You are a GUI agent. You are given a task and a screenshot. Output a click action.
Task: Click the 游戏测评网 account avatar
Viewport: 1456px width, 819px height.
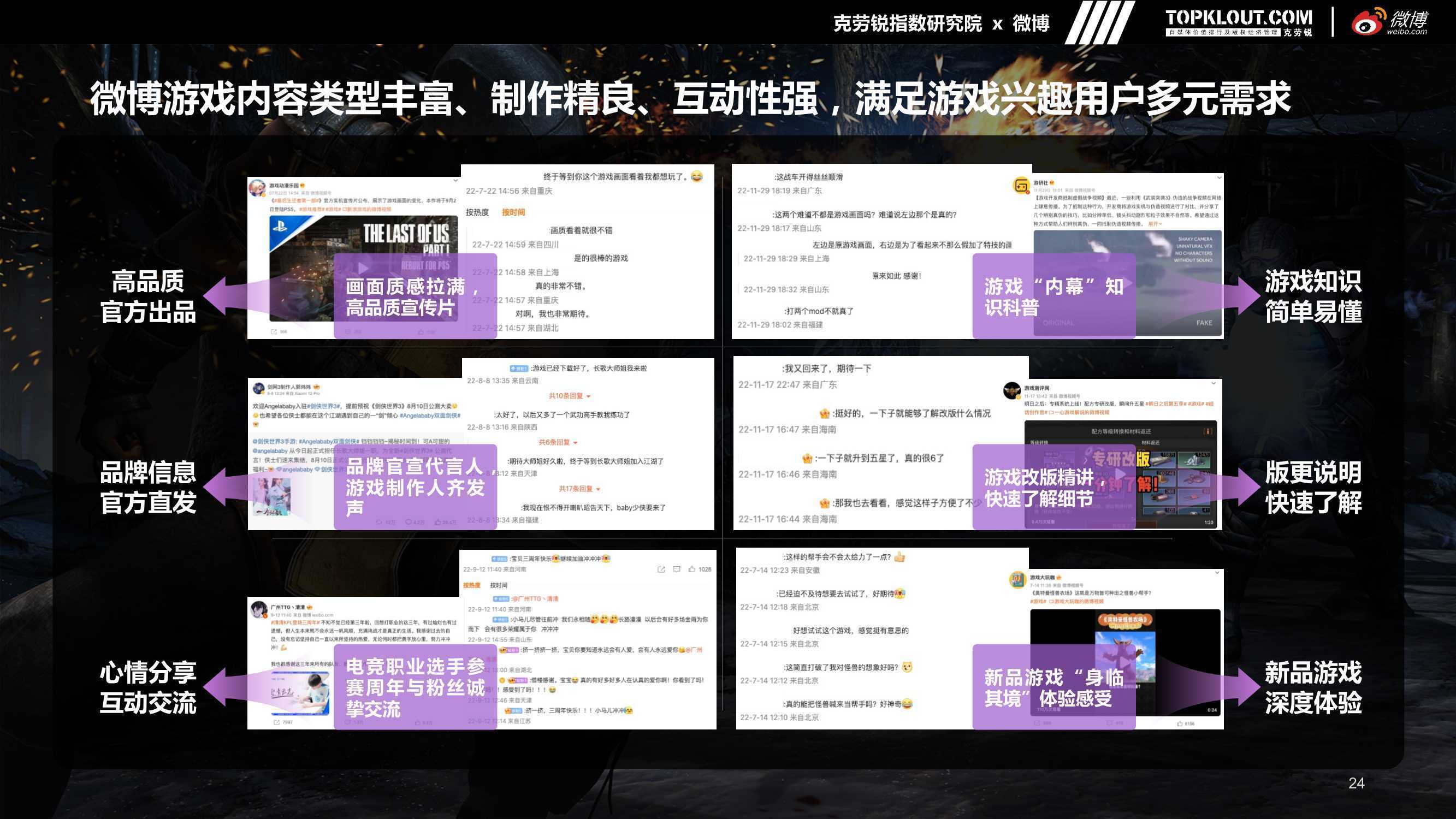click(1012, 390)
